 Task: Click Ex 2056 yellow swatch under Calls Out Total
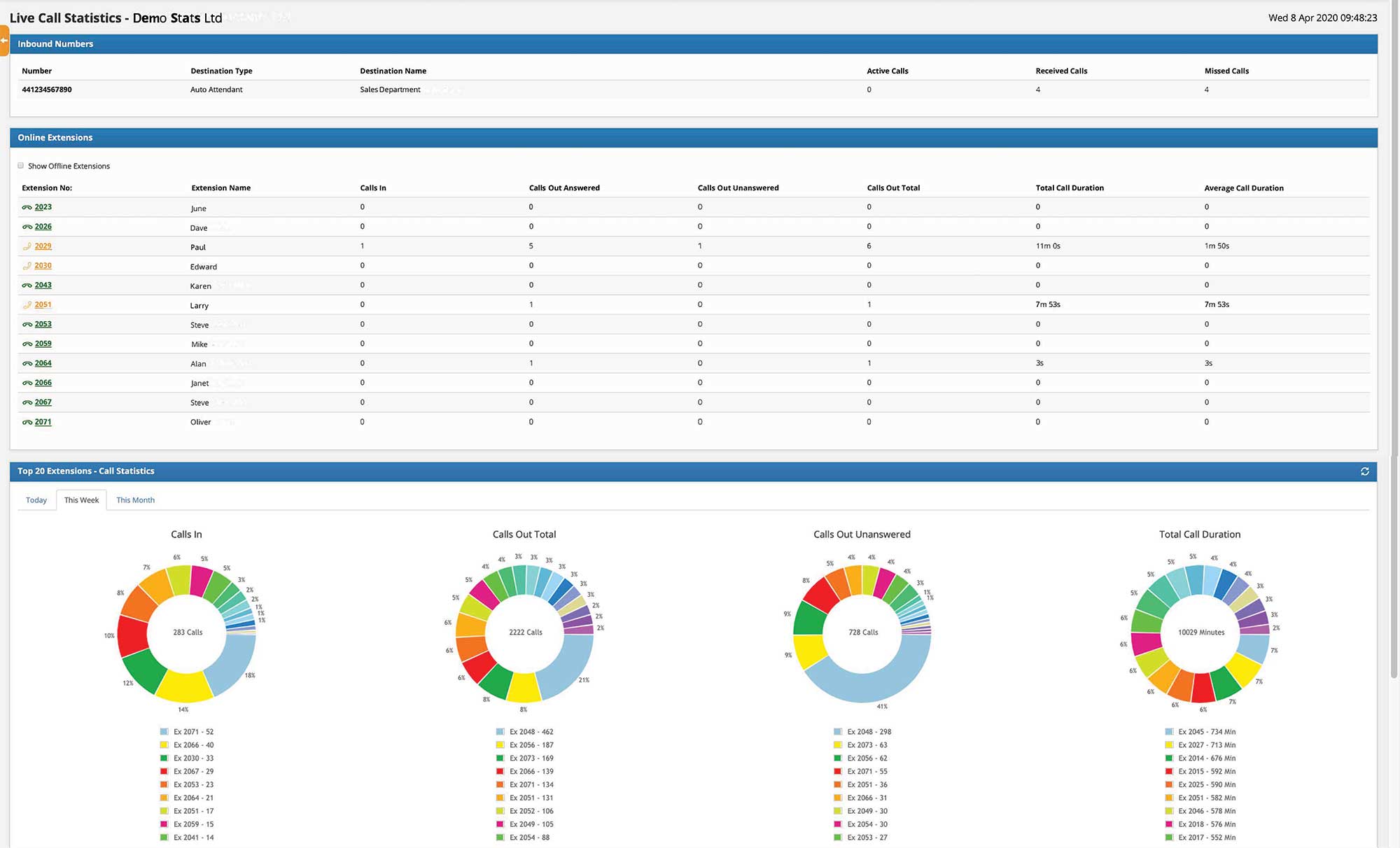click(500, 745)
